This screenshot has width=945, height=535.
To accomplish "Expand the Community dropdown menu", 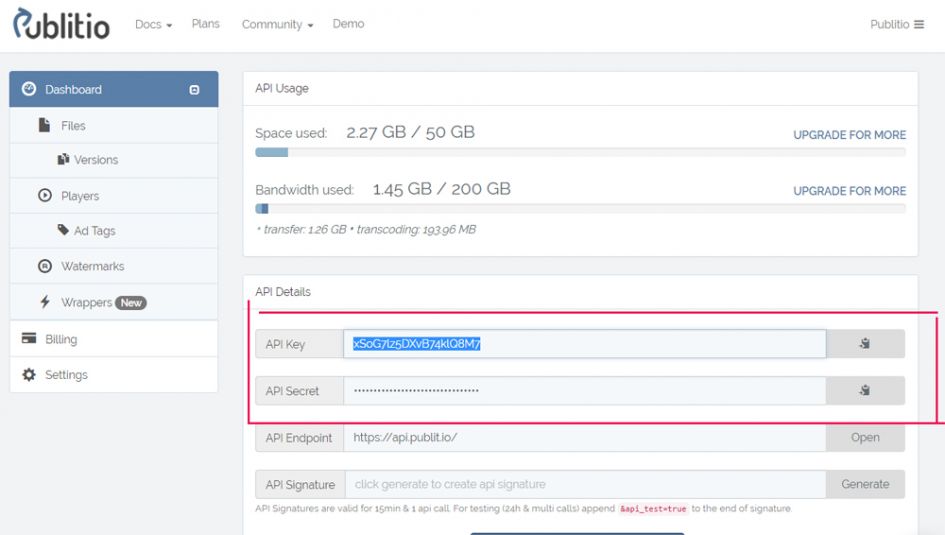I will (x=277, y=25).
